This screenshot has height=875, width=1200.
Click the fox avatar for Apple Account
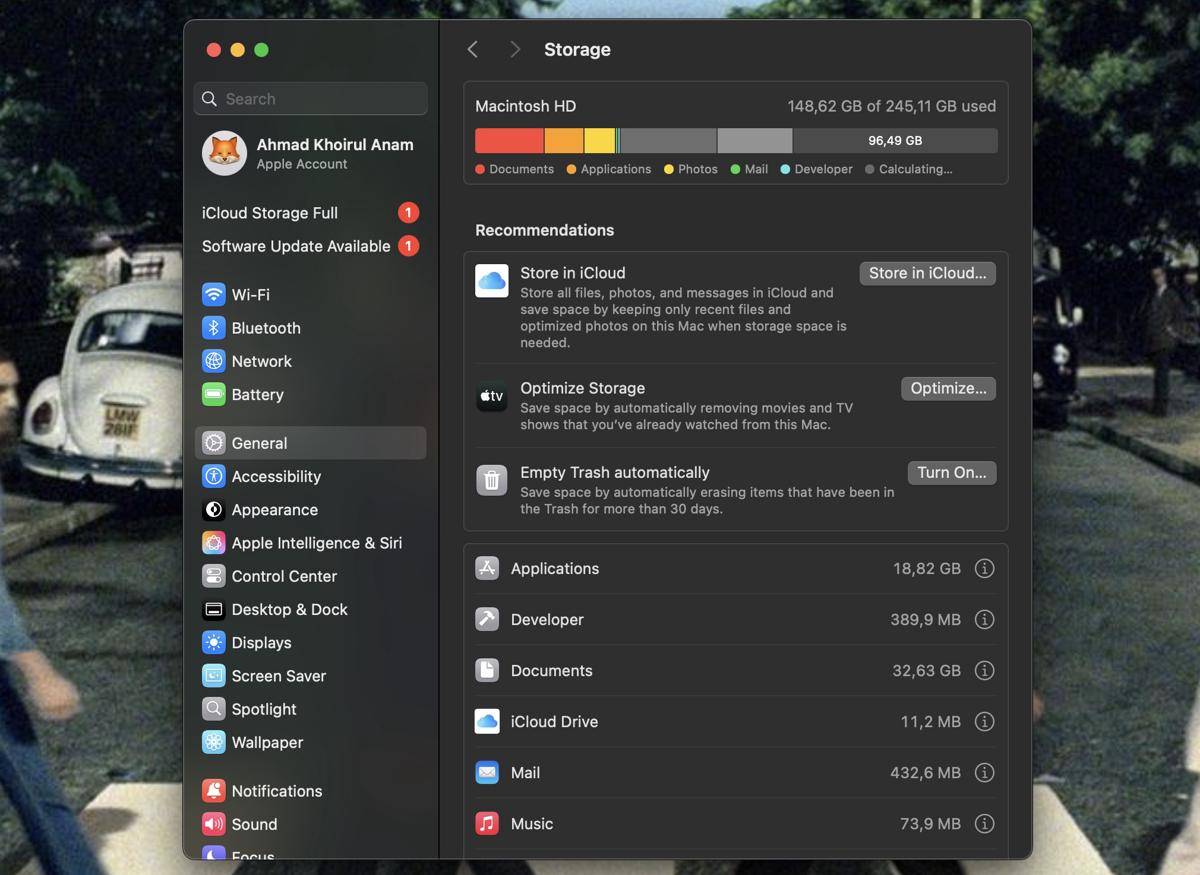(224, 153)
